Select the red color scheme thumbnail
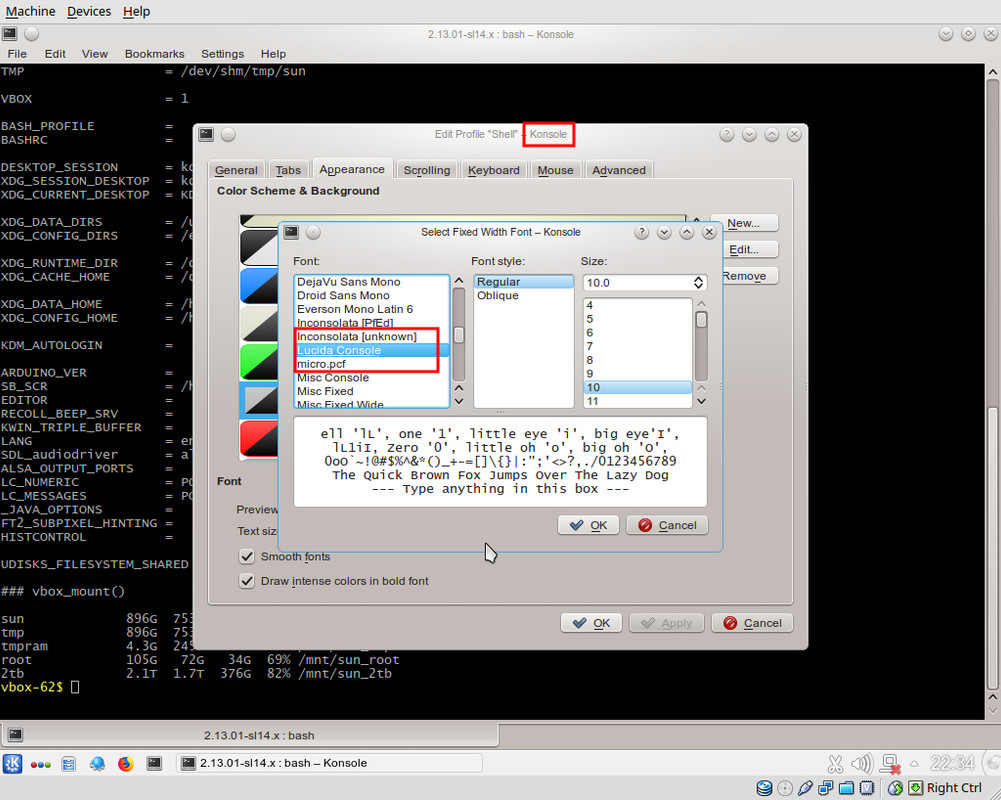This screenshot has width=1001, height=800. click(260, 438)
